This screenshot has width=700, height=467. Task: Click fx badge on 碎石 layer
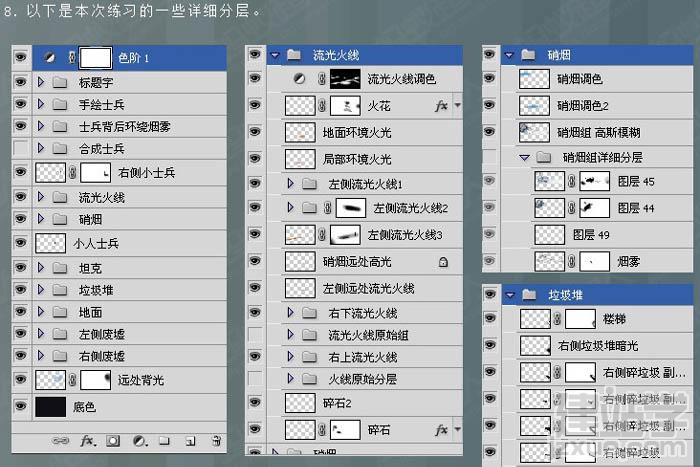[441, 429]
